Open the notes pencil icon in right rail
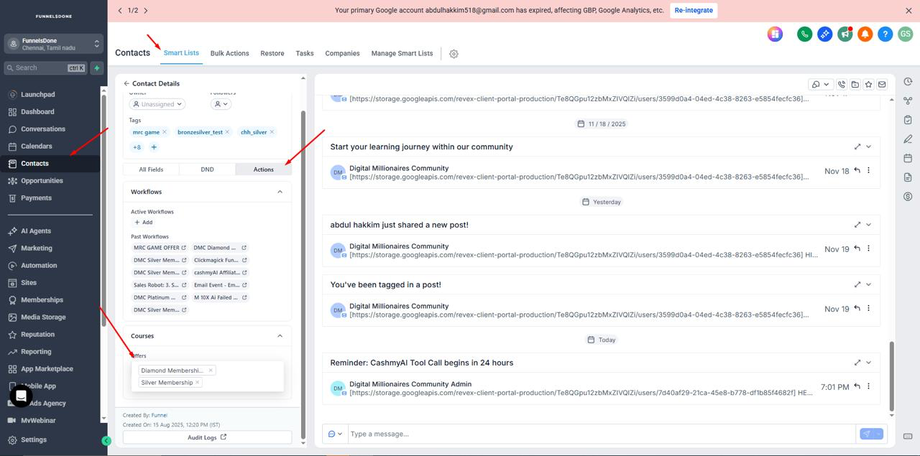This screenshot has width=920, height=456. coord(908,139)
